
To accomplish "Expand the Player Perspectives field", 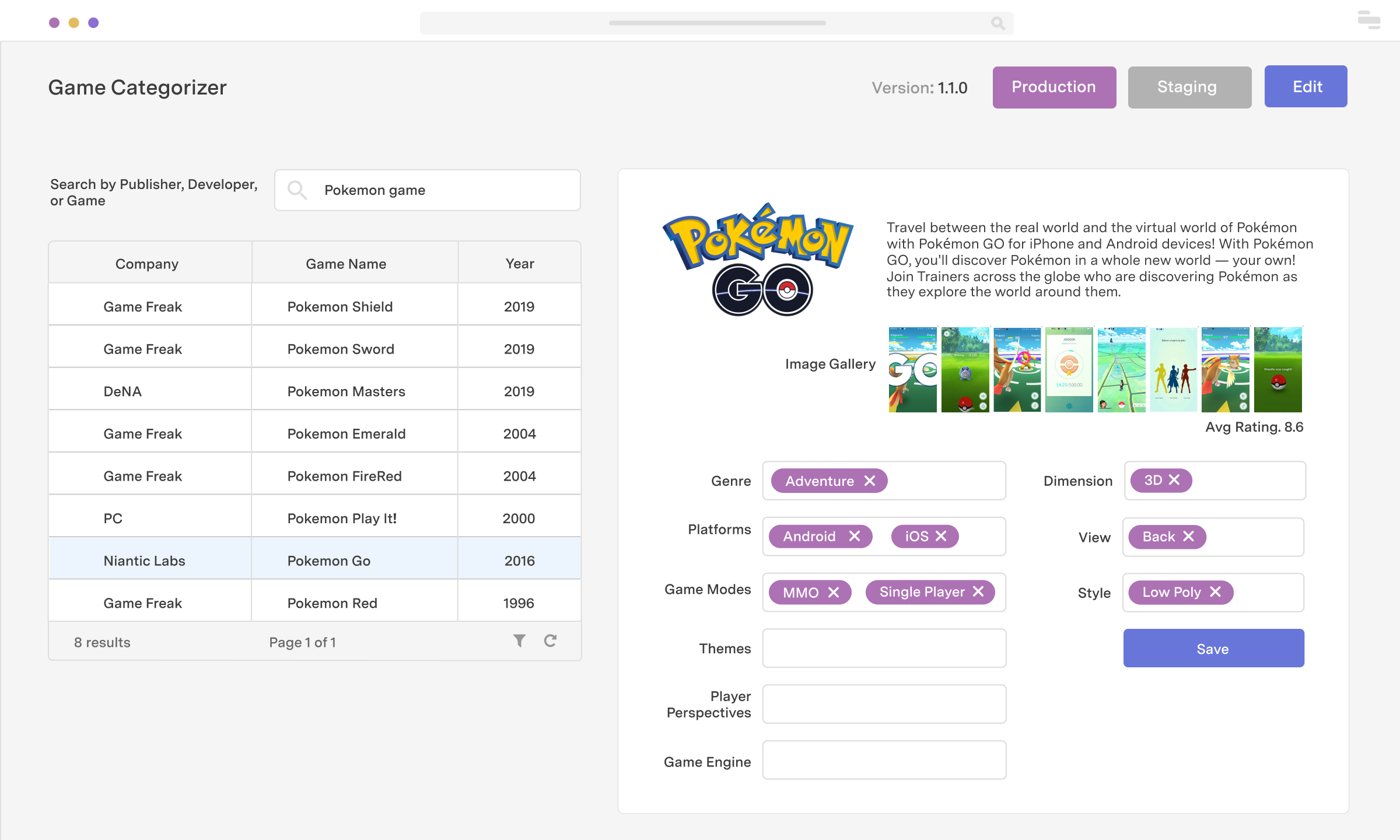I will (x=884, y=703).
